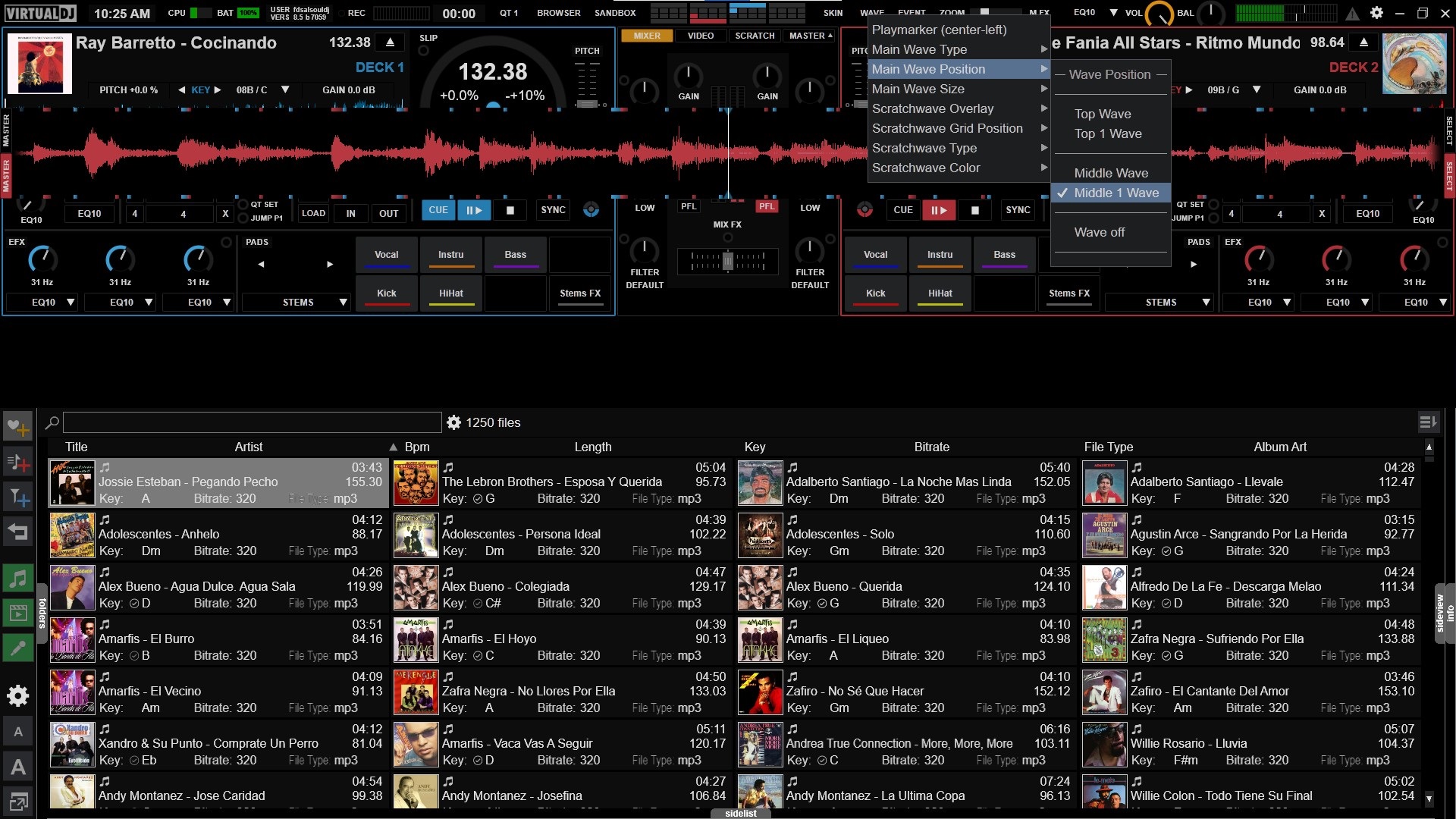Click the Deck 1 eject icon
Viewport: 1456px width, 819px height.
click(390, 42)
